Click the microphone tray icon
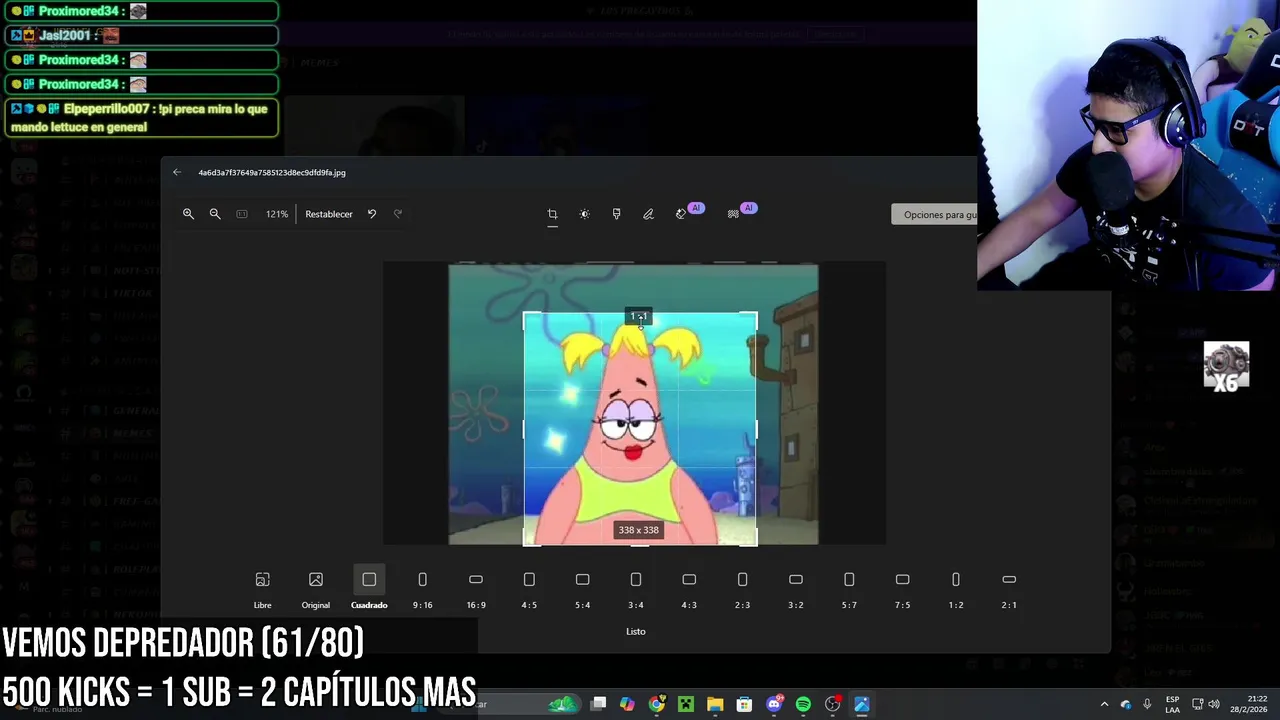The width and height of the screenshot is (1280, 720). 1147,704
